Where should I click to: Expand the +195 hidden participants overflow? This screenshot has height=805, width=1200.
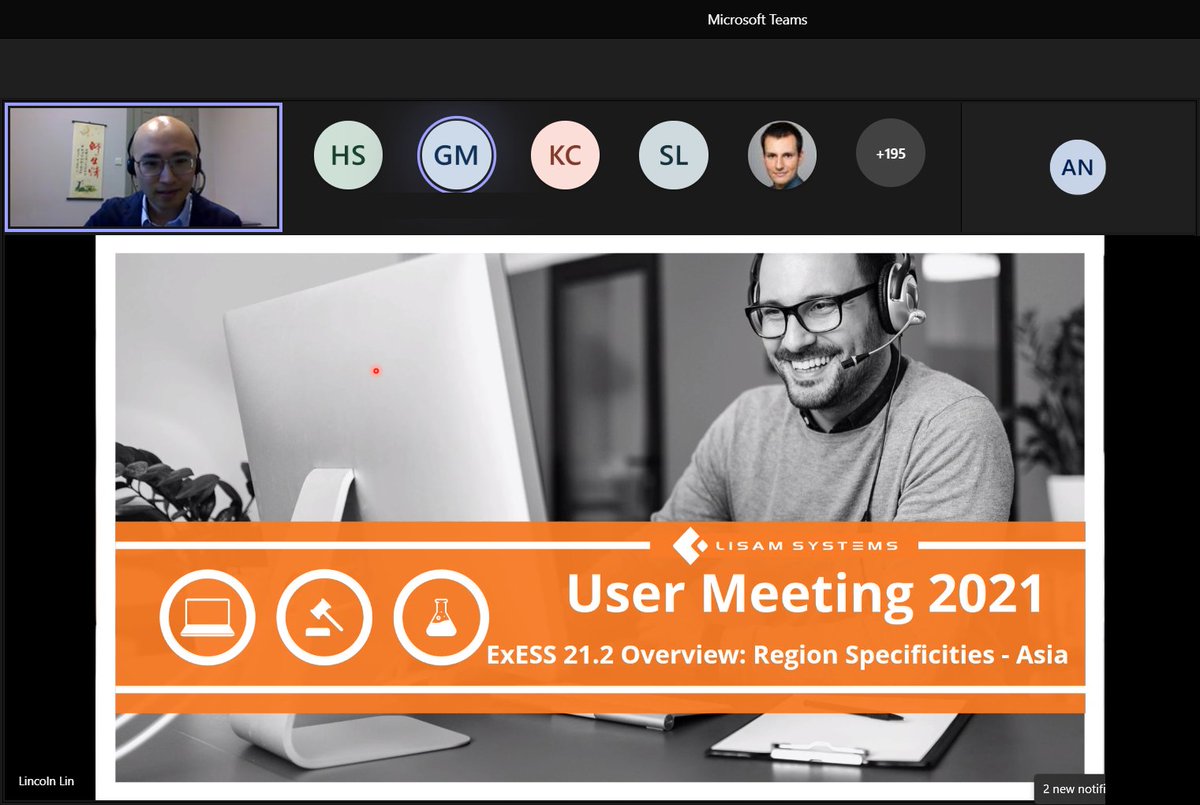coord(890,155)
